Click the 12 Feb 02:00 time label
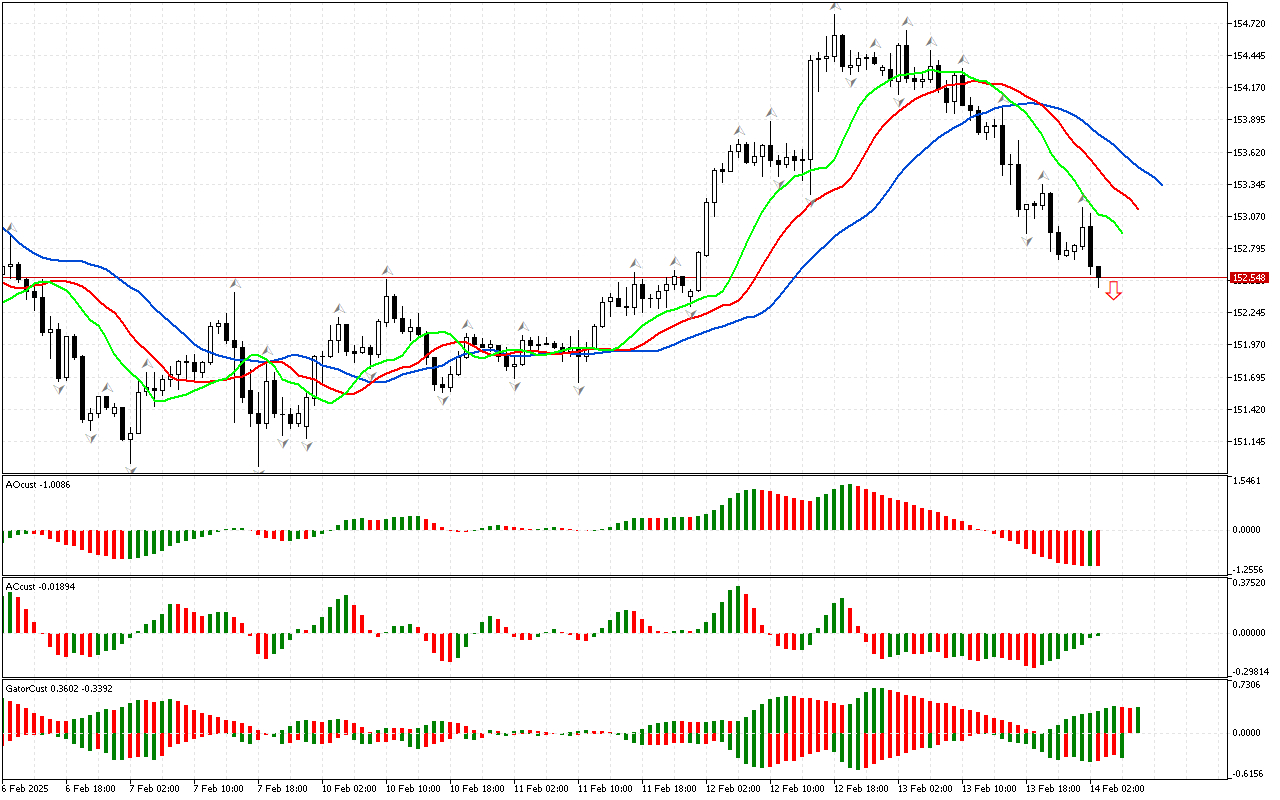Viewport: 1280px width, 800px height. coord(734,788)
